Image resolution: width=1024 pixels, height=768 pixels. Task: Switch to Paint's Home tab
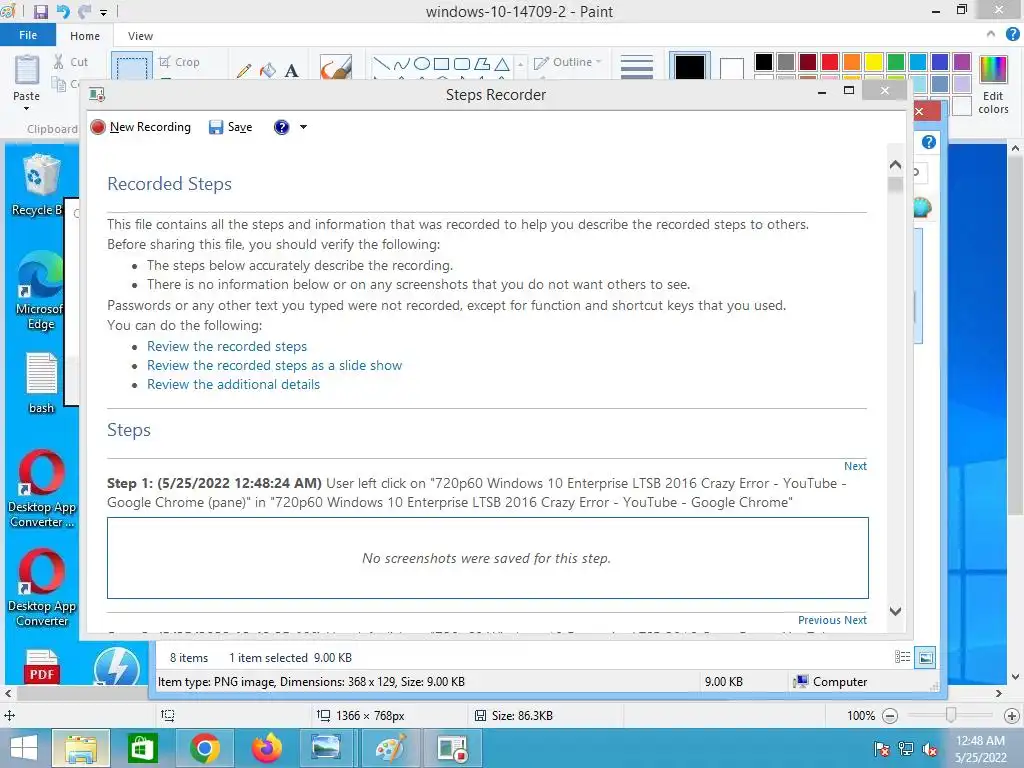(x=85, y=36)
